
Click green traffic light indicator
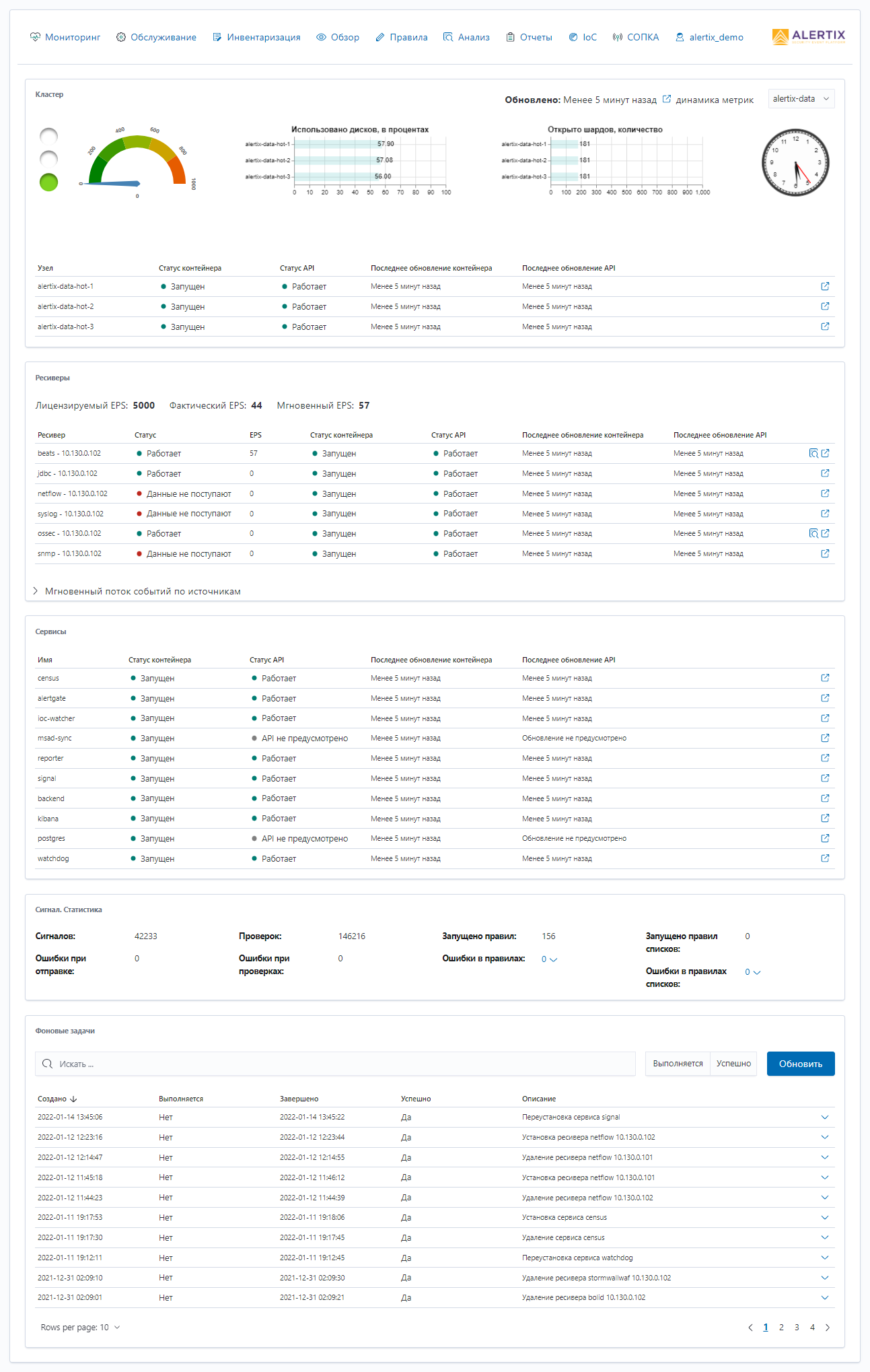48,182
